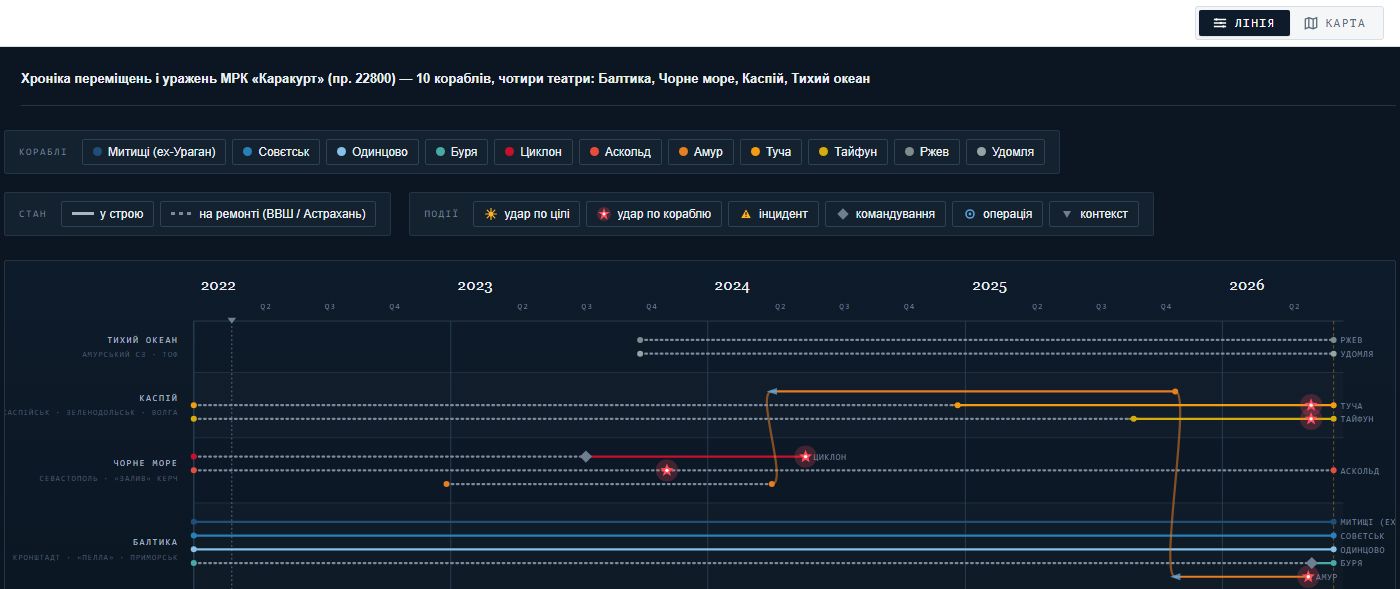This screenshot has width=1400, height=589.
Task: Filter events by 'інцидент'
Action: (773, 214)
